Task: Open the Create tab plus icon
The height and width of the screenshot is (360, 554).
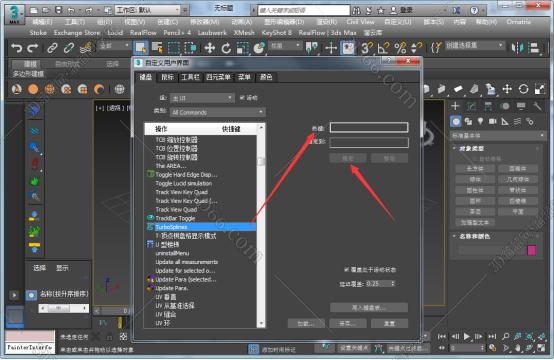Action: pyautogui.click(x=455, y=106)
